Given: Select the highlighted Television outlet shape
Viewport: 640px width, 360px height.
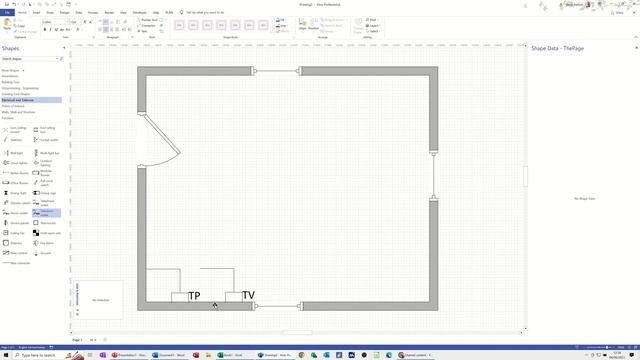Looking at the screenshot, I should (x=46, y=213).
